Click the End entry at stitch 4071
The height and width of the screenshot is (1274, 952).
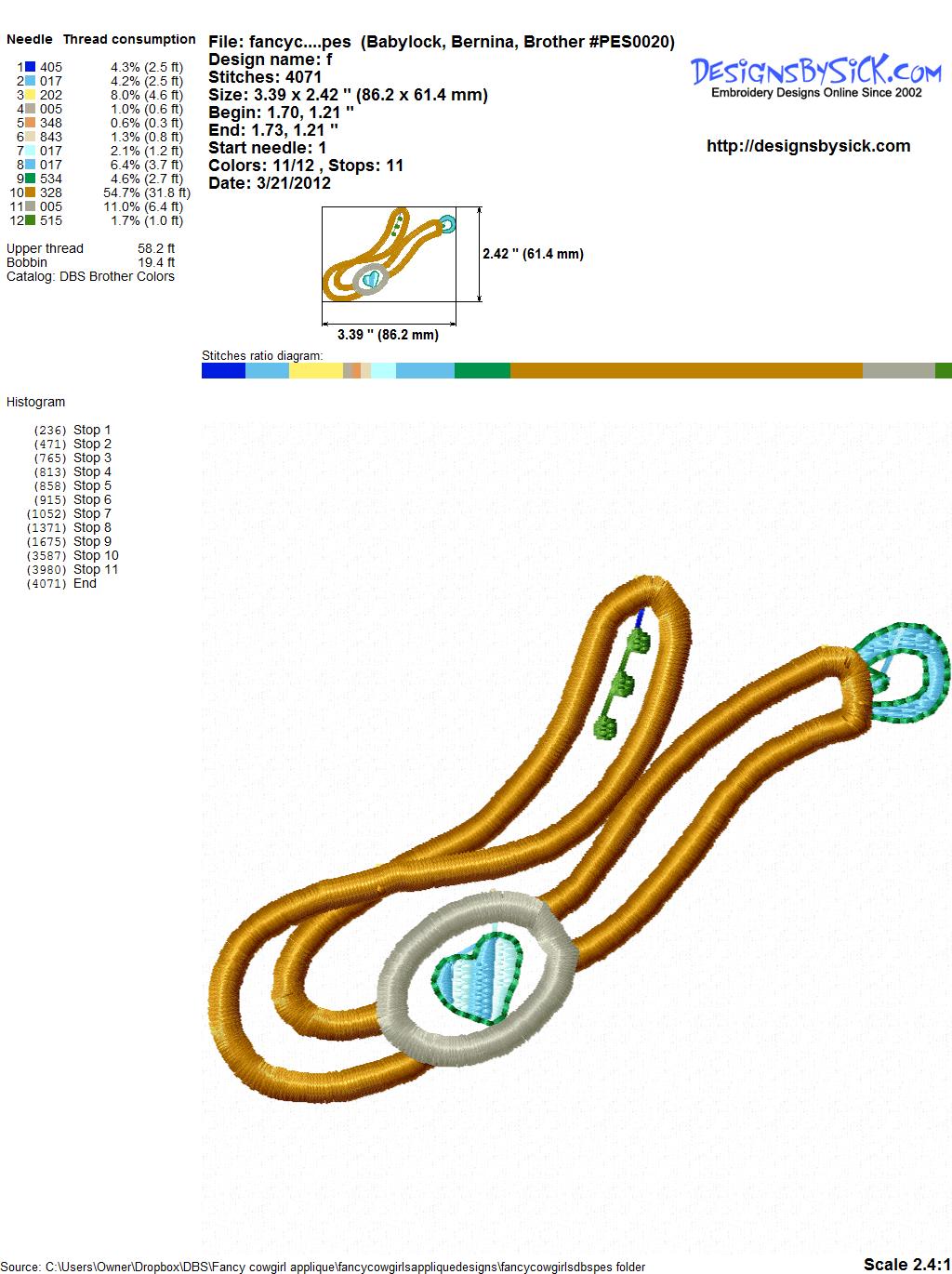click(85, 583)
